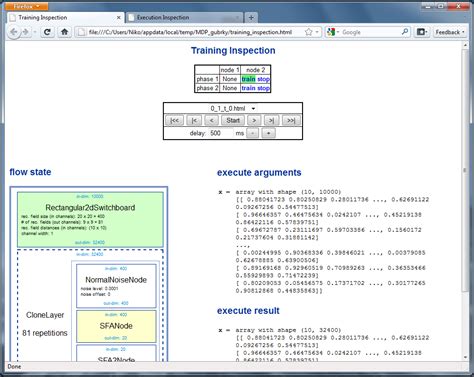Viewport: 474px width, 377px height.
Task: Close the Training Inspection tab
Action: (x=118, y=17)
